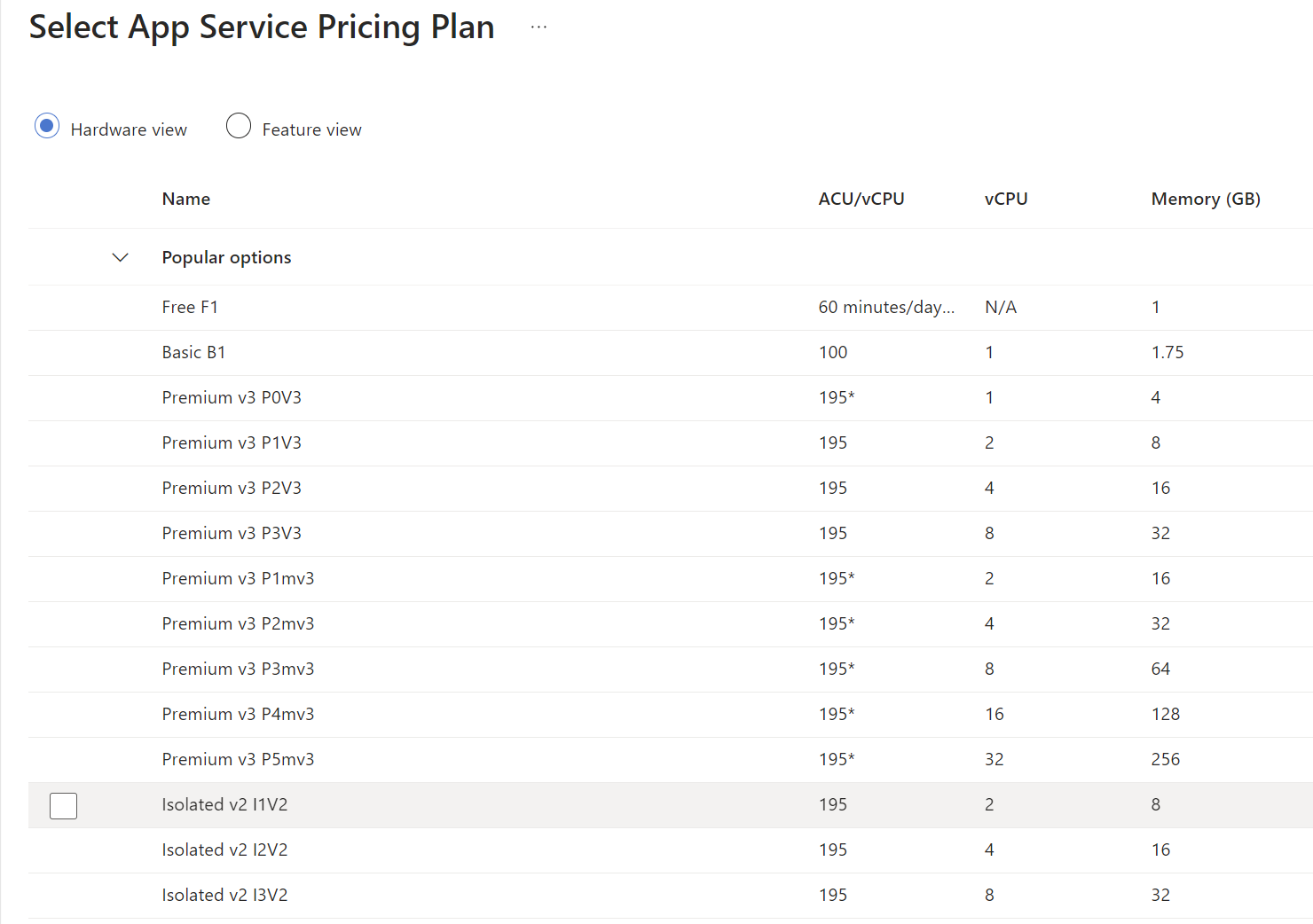Check the Isolated v2 I1V2 checkbox
This screenshot has width=1313, height=924.
tap(64, 805)
